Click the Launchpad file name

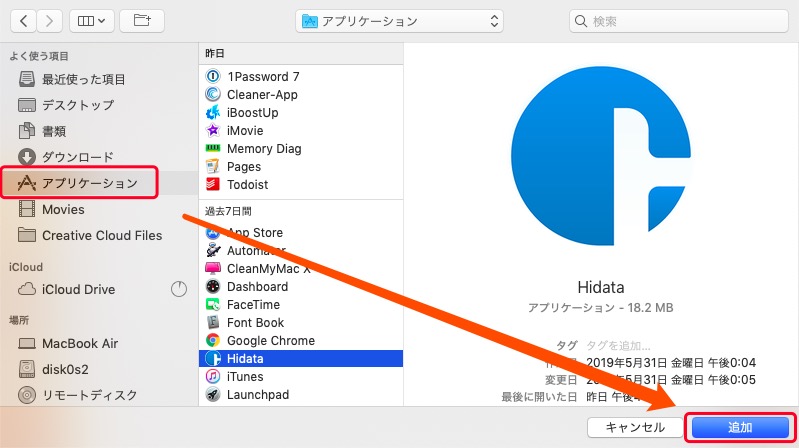258,394
